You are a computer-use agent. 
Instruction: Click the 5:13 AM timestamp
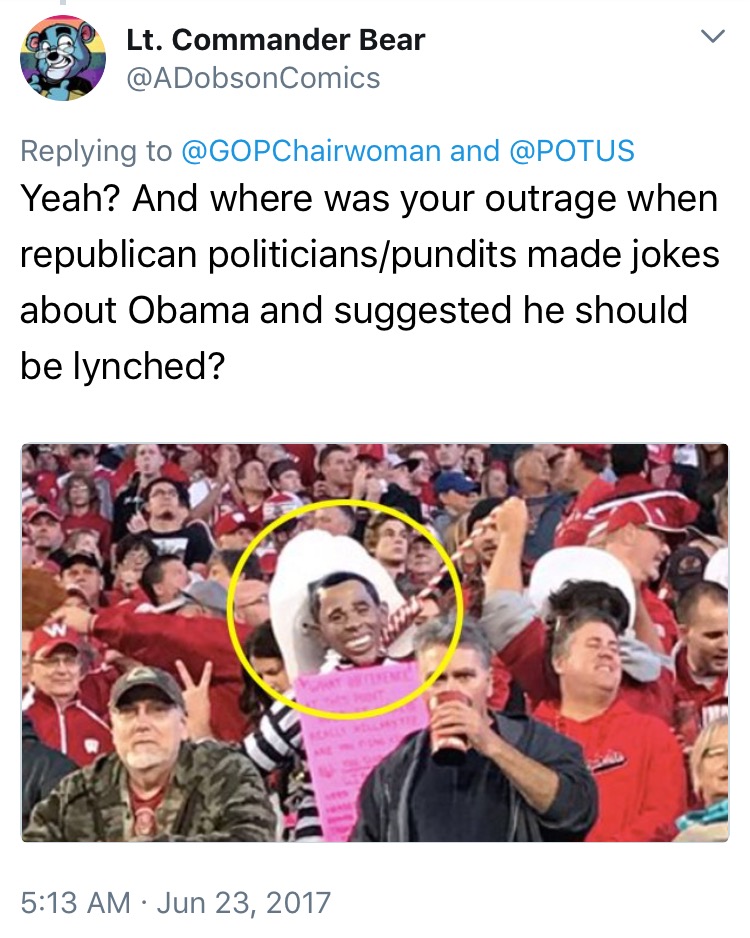[75, 902]
